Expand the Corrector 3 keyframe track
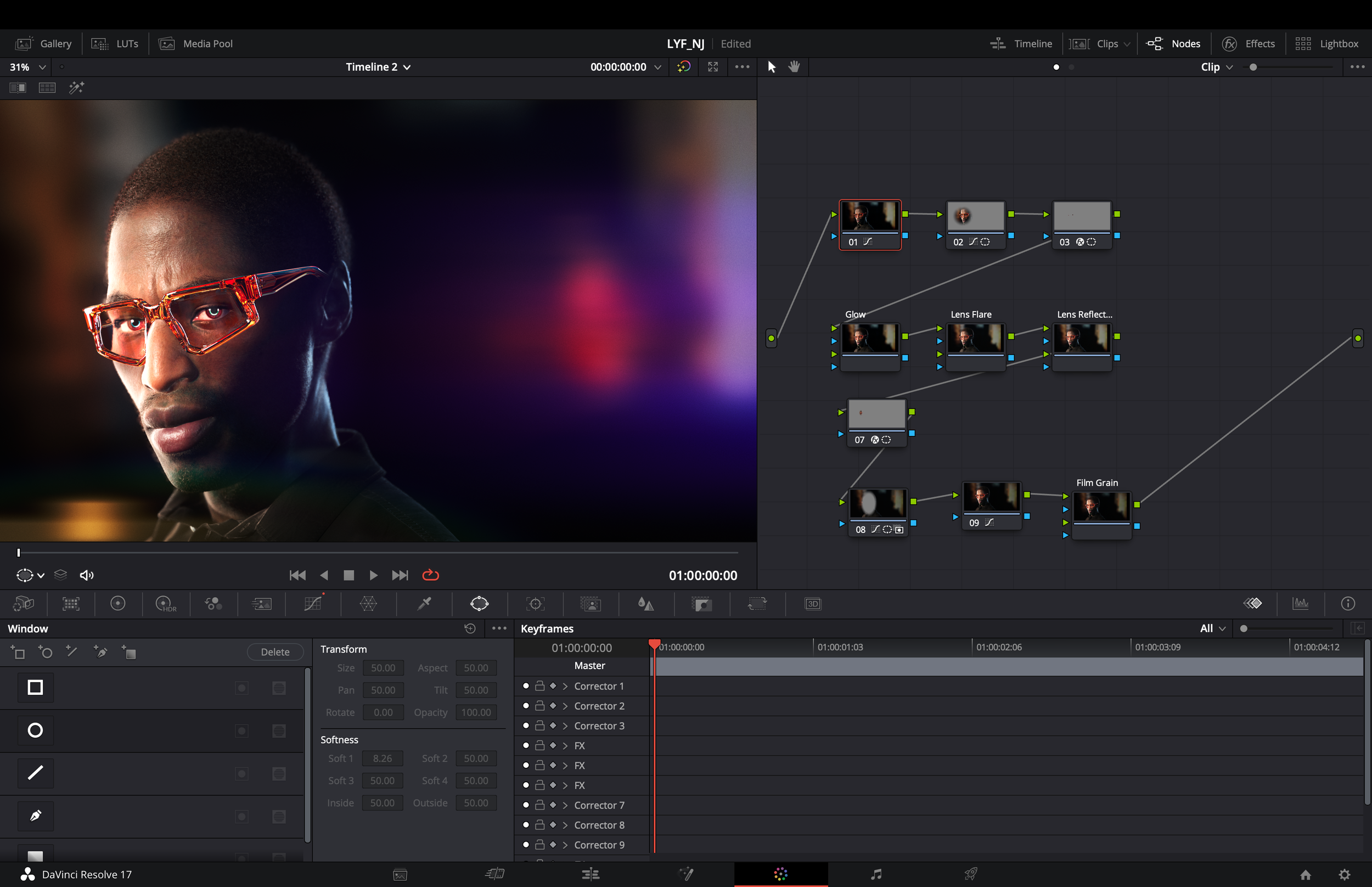The image size is (1372, 887). click(565, 726)
